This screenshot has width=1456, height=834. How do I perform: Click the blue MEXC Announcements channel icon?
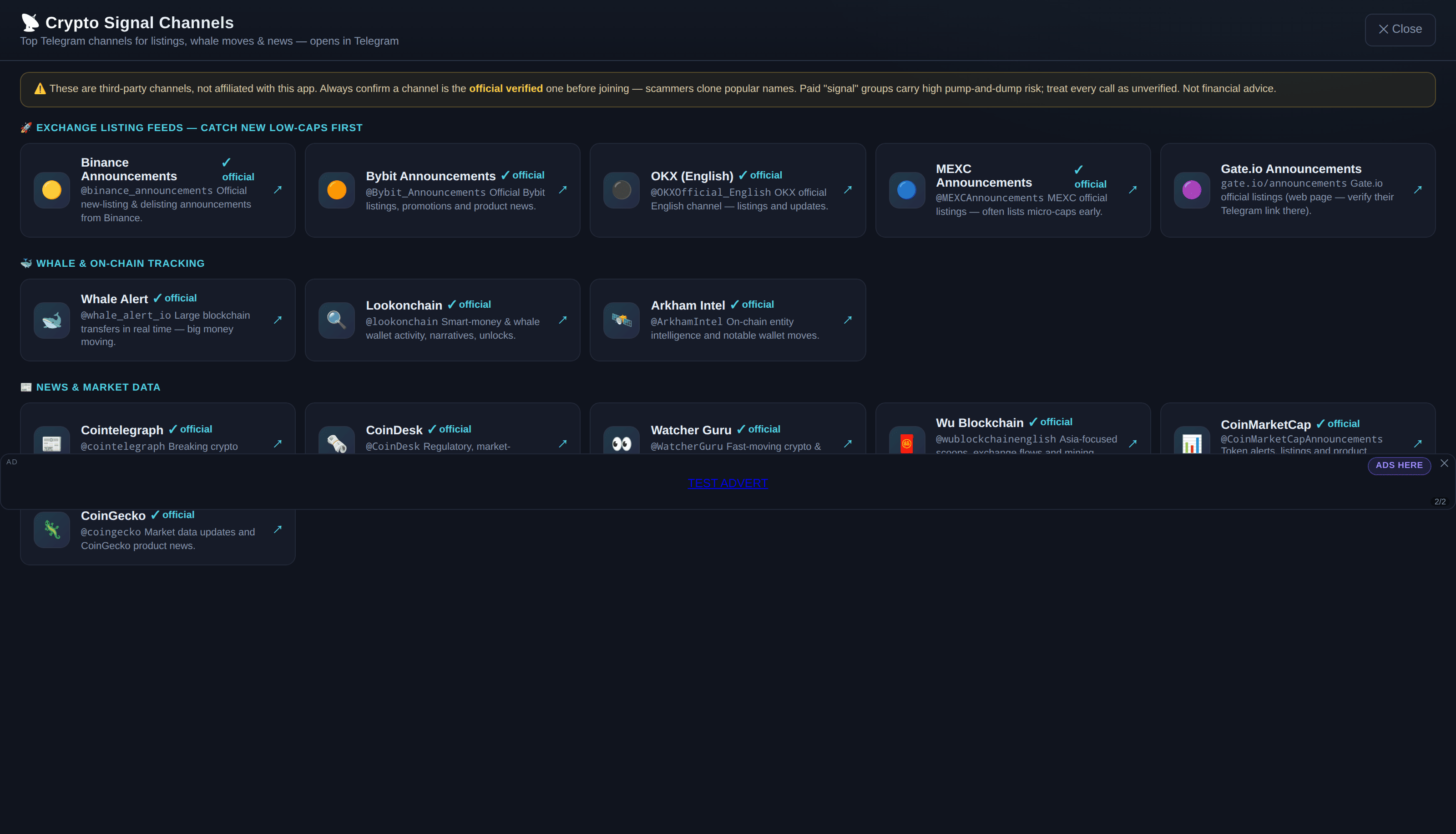[x=906, y=189]
